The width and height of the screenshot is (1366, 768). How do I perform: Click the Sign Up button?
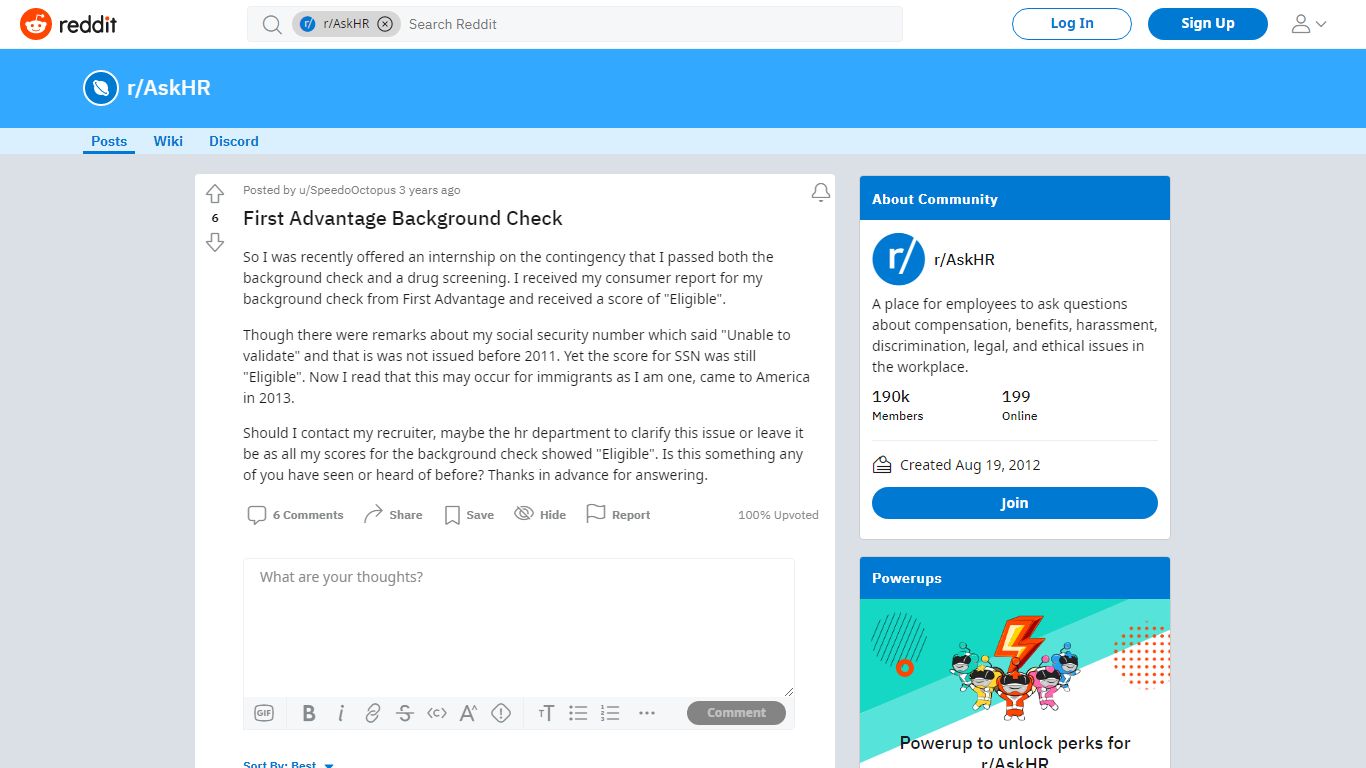tap(1208, 24)
